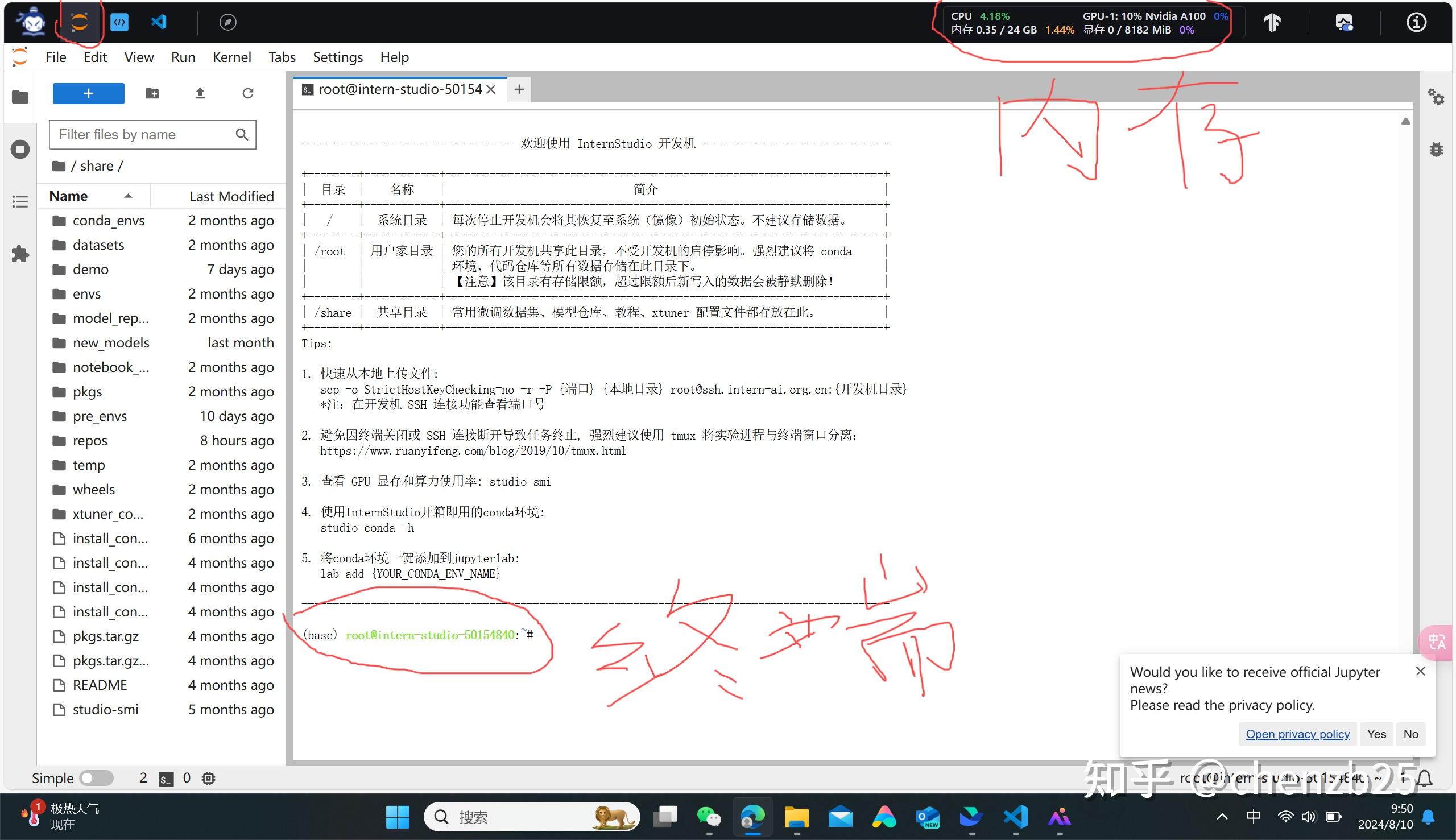Click Open privacy policy link
This screenshot has width=1456, height=840.
(1297, 734)
